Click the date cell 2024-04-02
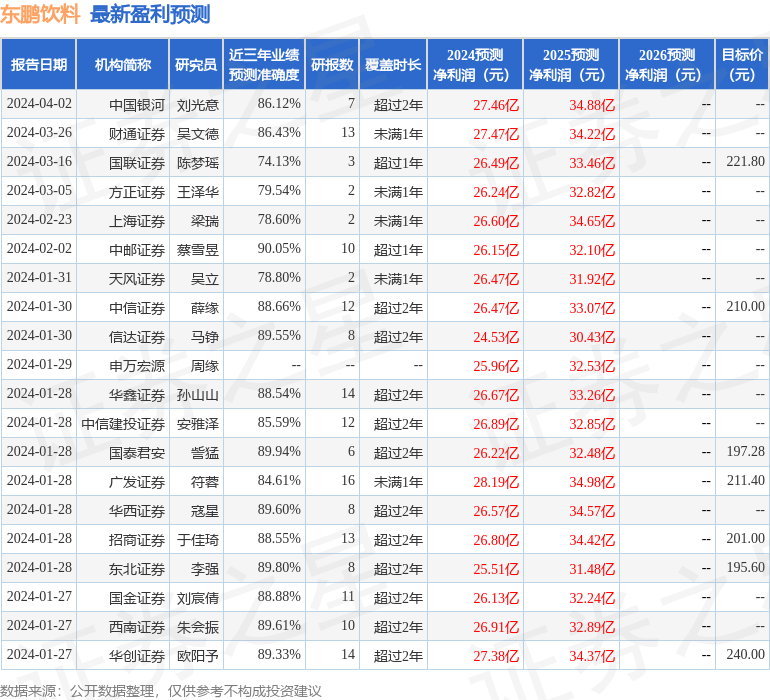This screenshot has height=700, width=770. click(x=39, y=104)
